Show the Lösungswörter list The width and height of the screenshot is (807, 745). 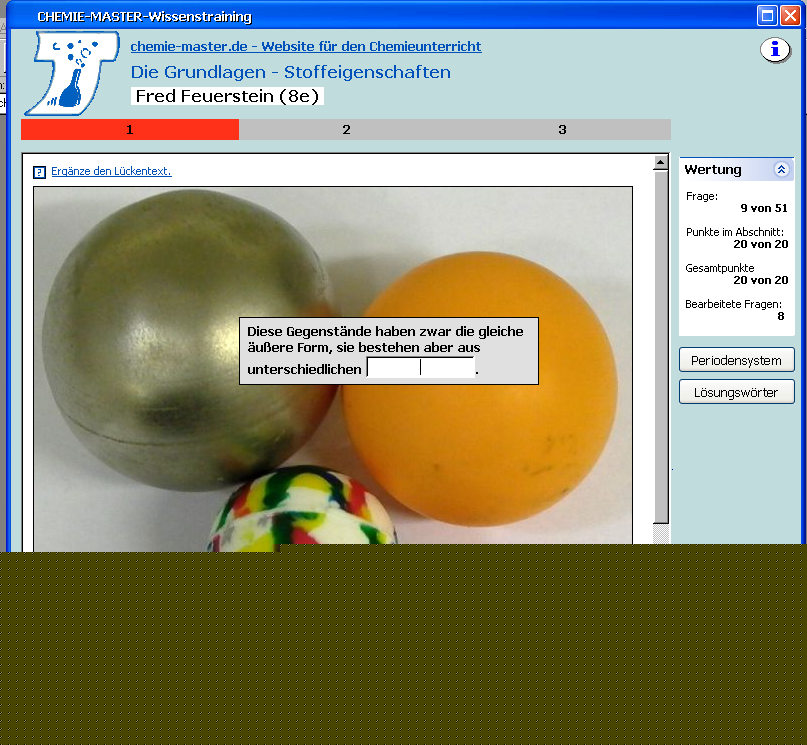(x=736, y=392)
